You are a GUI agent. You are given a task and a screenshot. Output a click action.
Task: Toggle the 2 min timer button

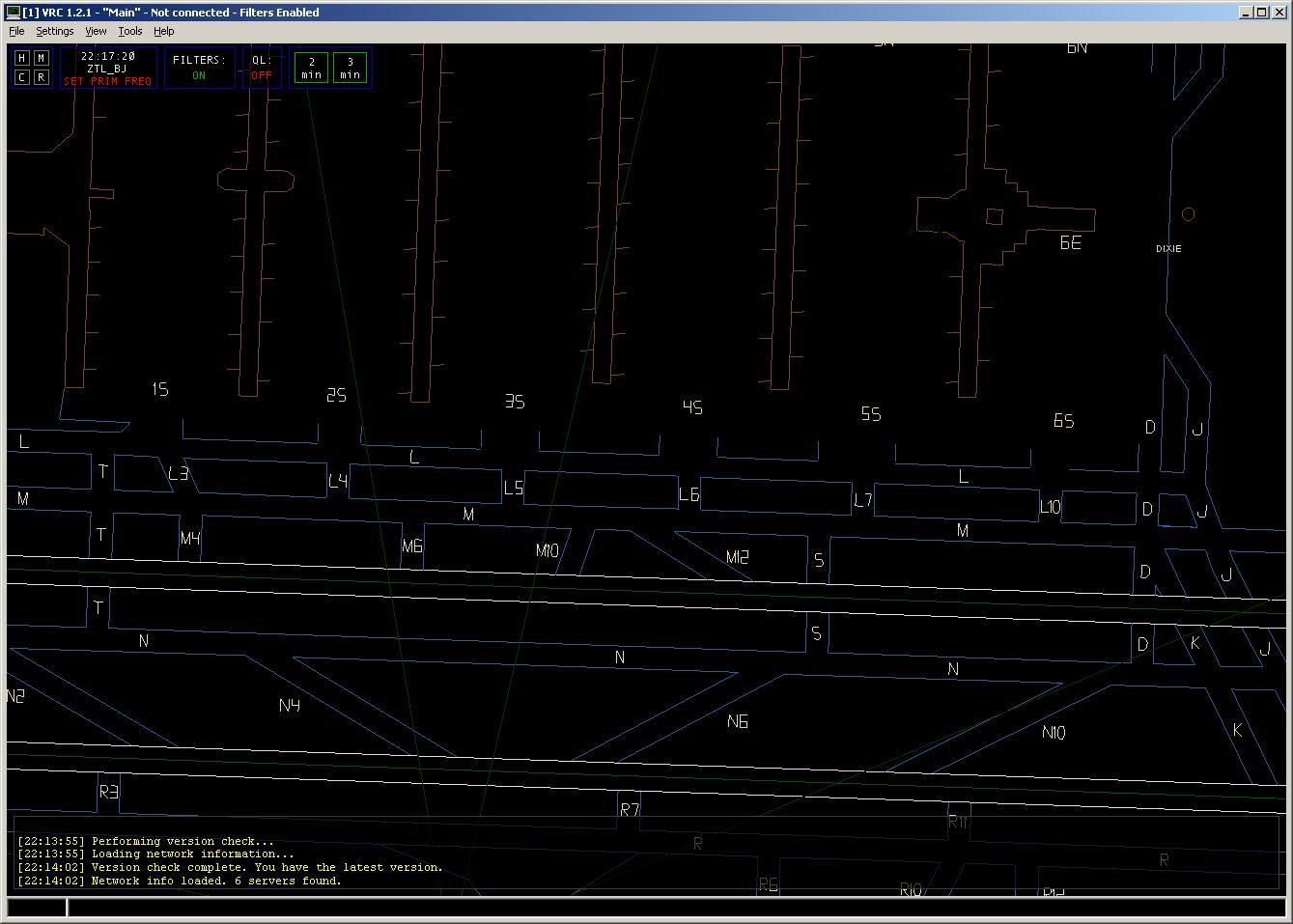[311, 68]
